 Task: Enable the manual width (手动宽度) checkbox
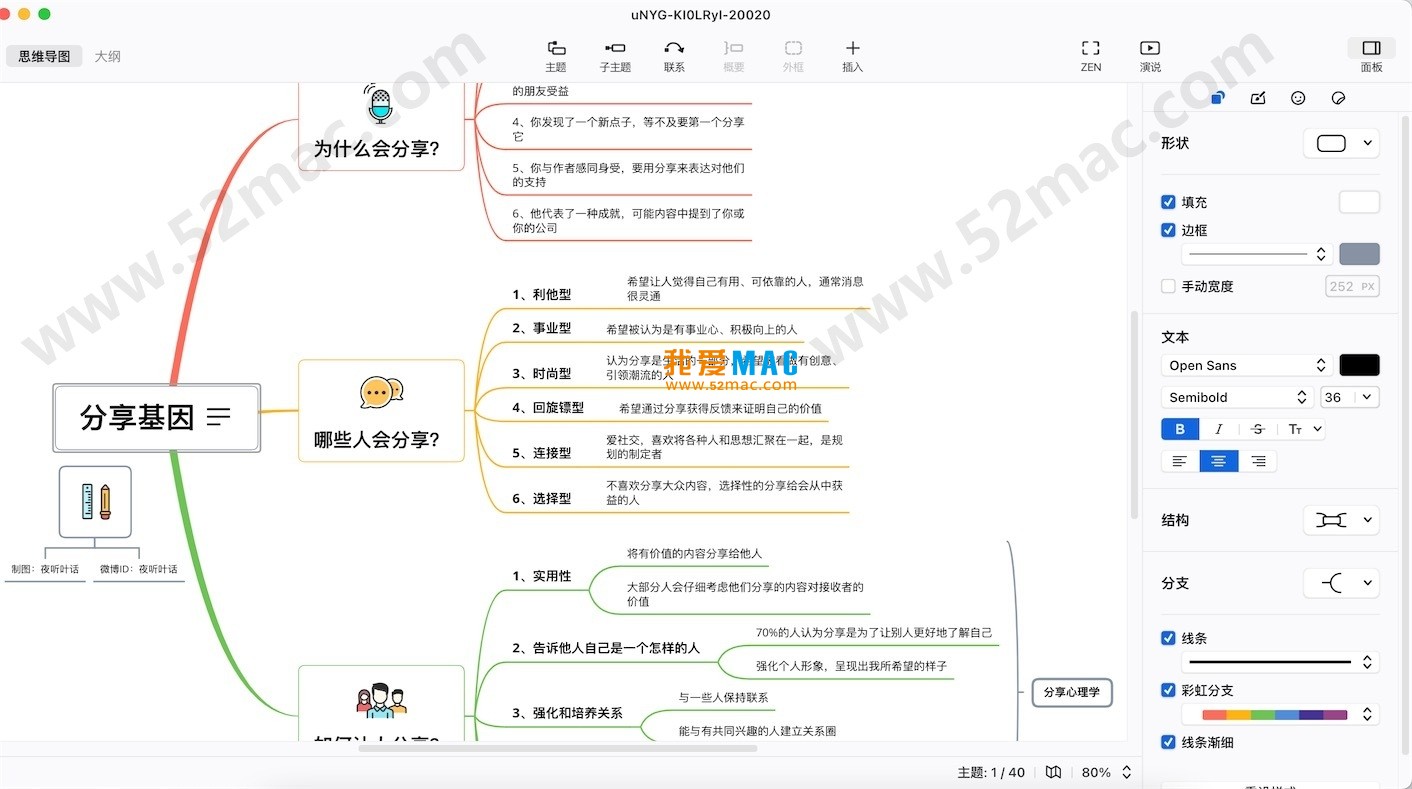[1168, 286]
